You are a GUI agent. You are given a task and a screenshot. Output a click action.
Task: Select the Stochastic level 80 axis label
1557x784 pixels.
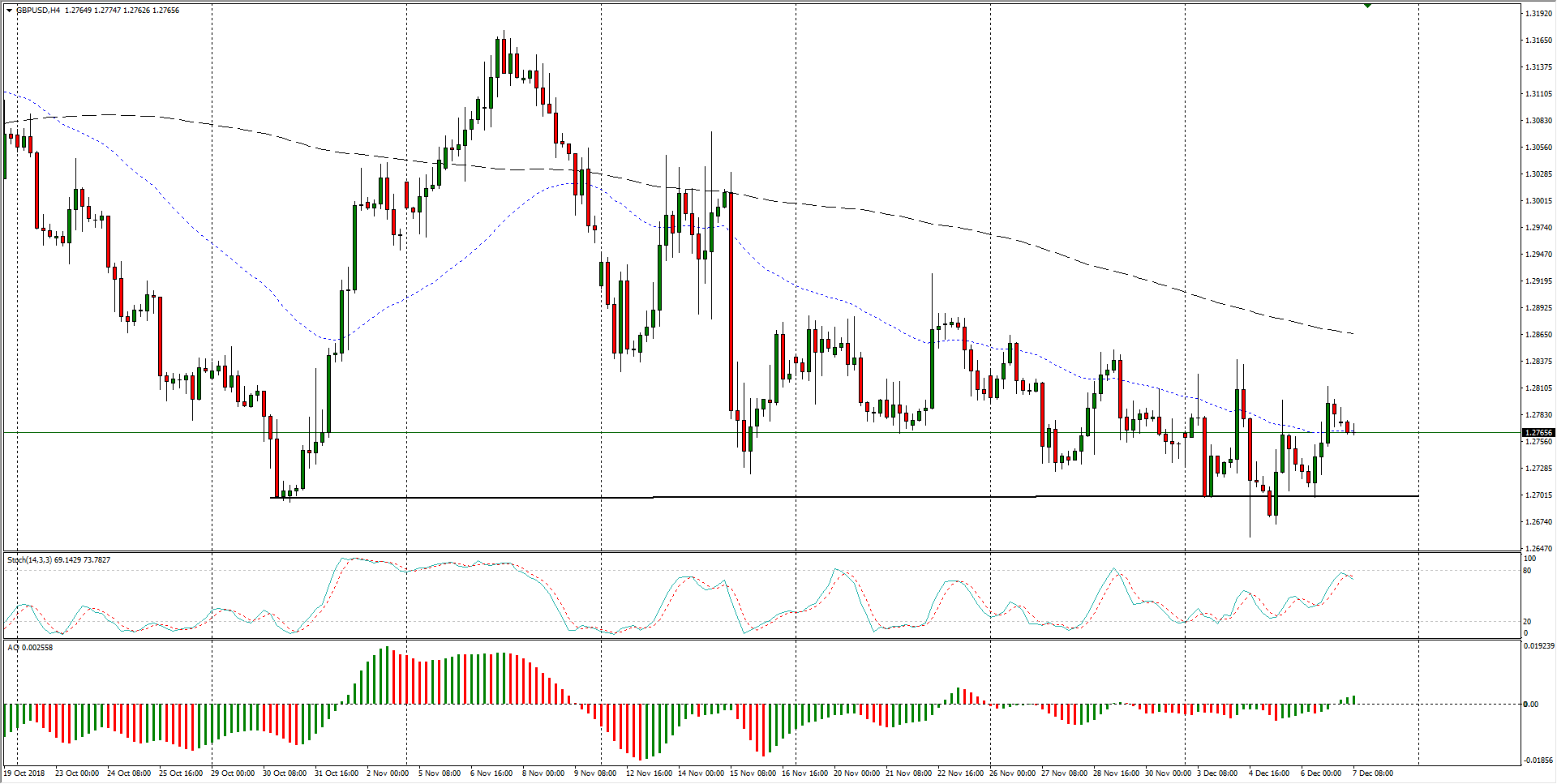coord(1528,571)
